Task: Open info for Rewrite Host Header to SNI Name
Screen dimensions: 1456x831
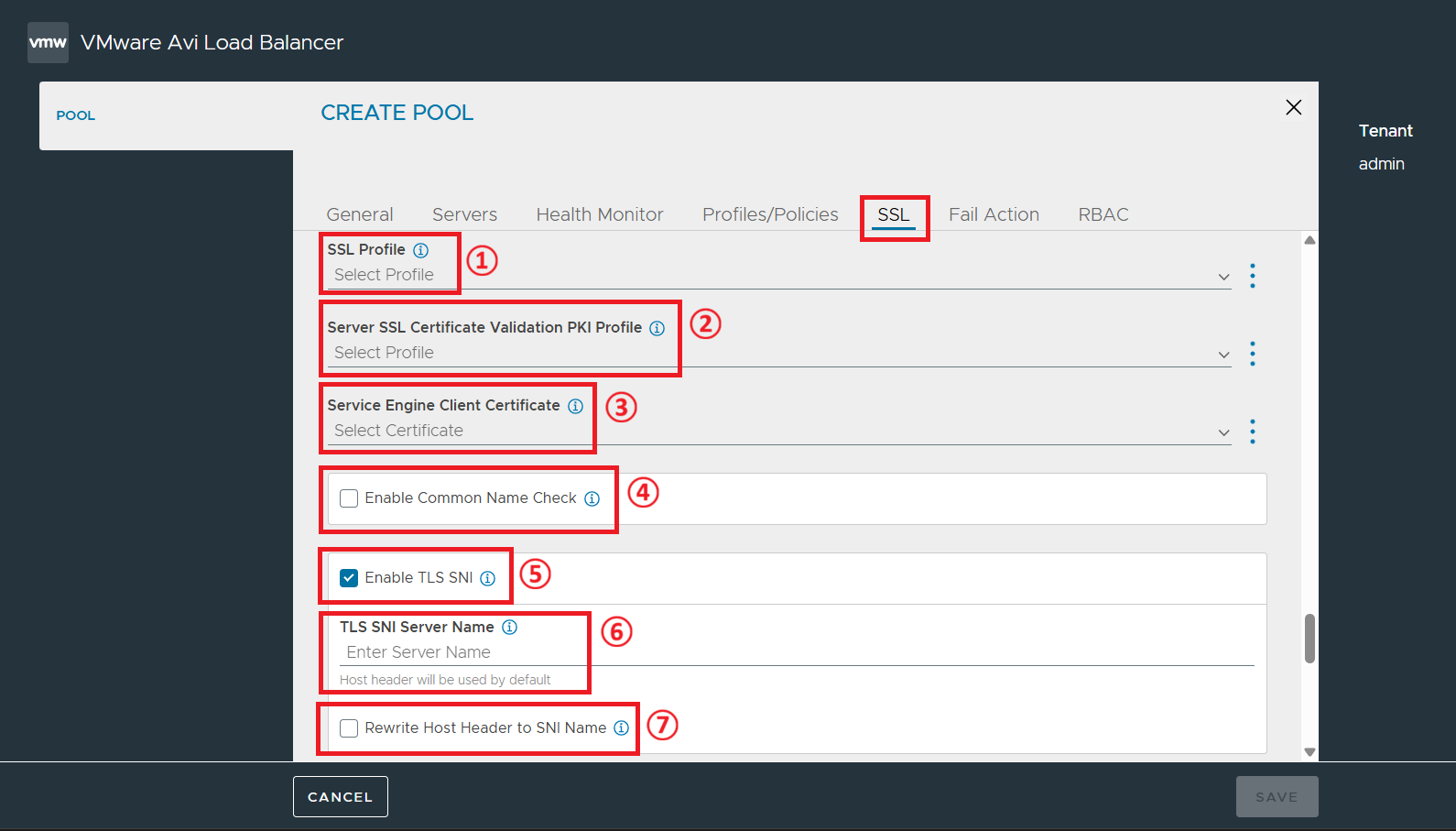Action: pos(622,728)
